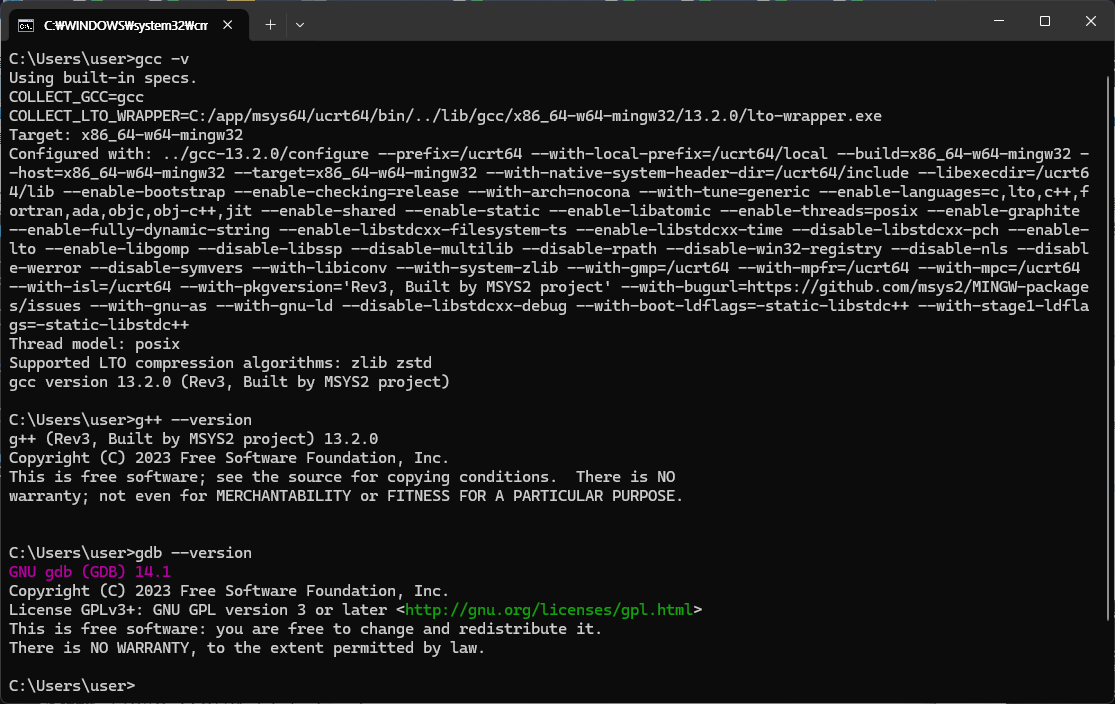The height and width of the screenshot is (704, 1115).
Task: Click the 'COLLECT_GCC=gcc' line
Action: pos(76,97)
